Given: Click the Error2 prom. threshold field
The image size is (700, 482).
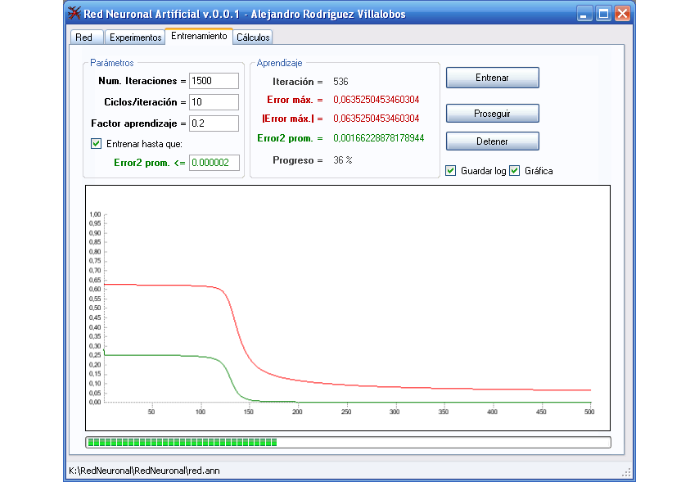Looking at the screenshot, I should 214,162.
